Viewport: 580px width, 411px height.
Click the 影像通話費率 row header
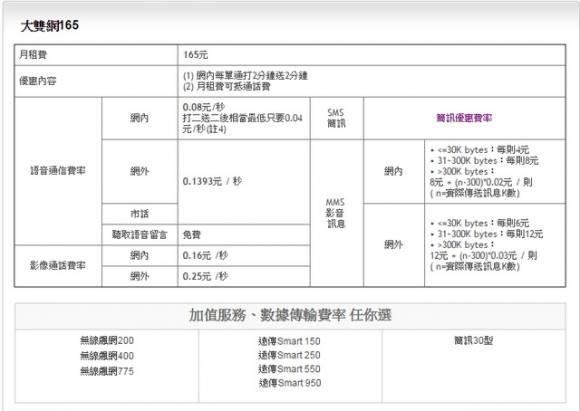[58, 266]
